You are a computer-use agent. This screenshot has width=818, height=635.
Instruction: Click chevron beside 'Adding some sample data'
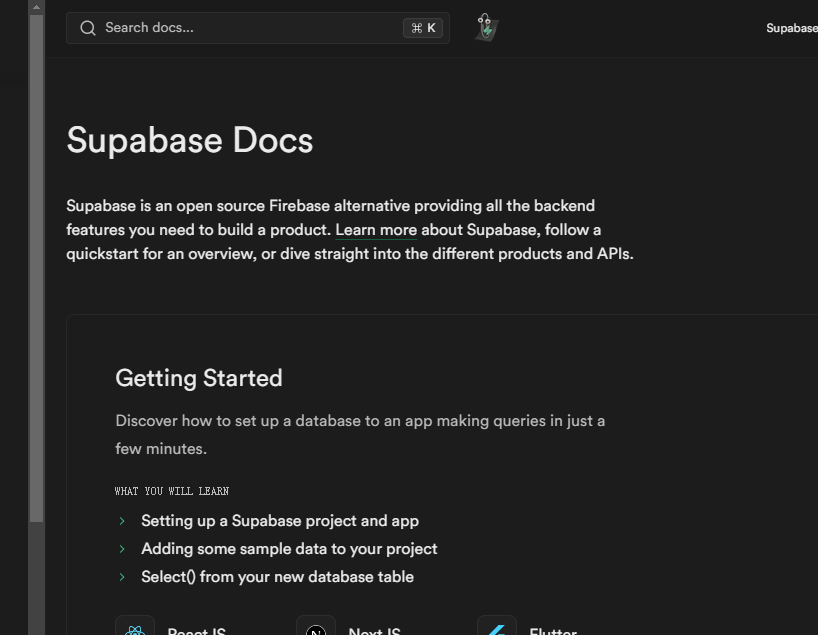[122, 549]
